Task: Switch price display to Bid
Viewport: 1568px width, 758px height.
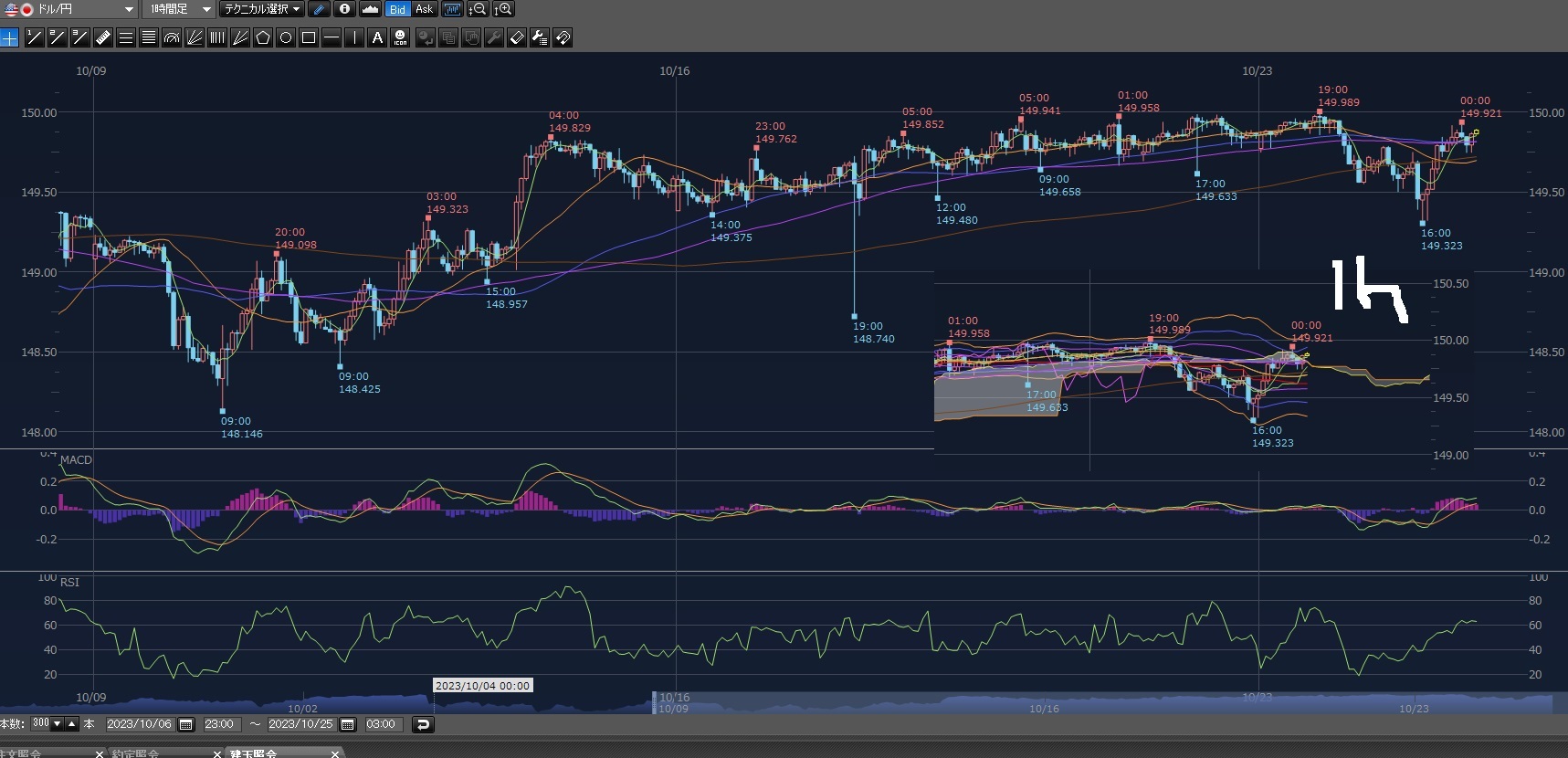Action: (397, 9)
